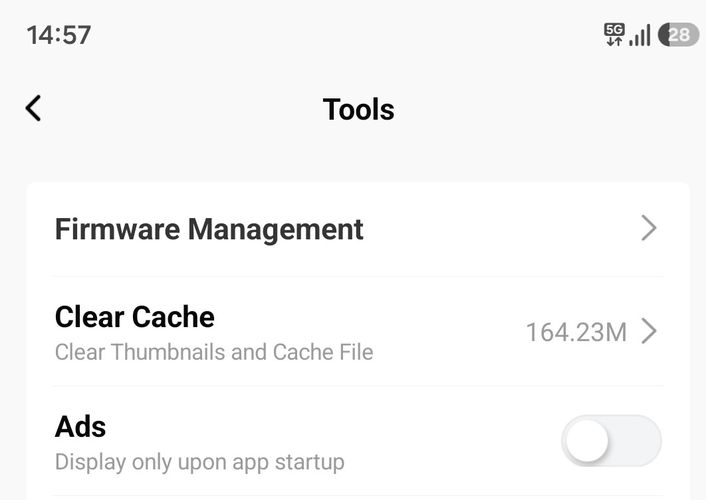The height and width of the screenshot is (500, 706).
Task: Tap the signal strength bars icon
Action: pyautogui.click(x=640, y=35)
